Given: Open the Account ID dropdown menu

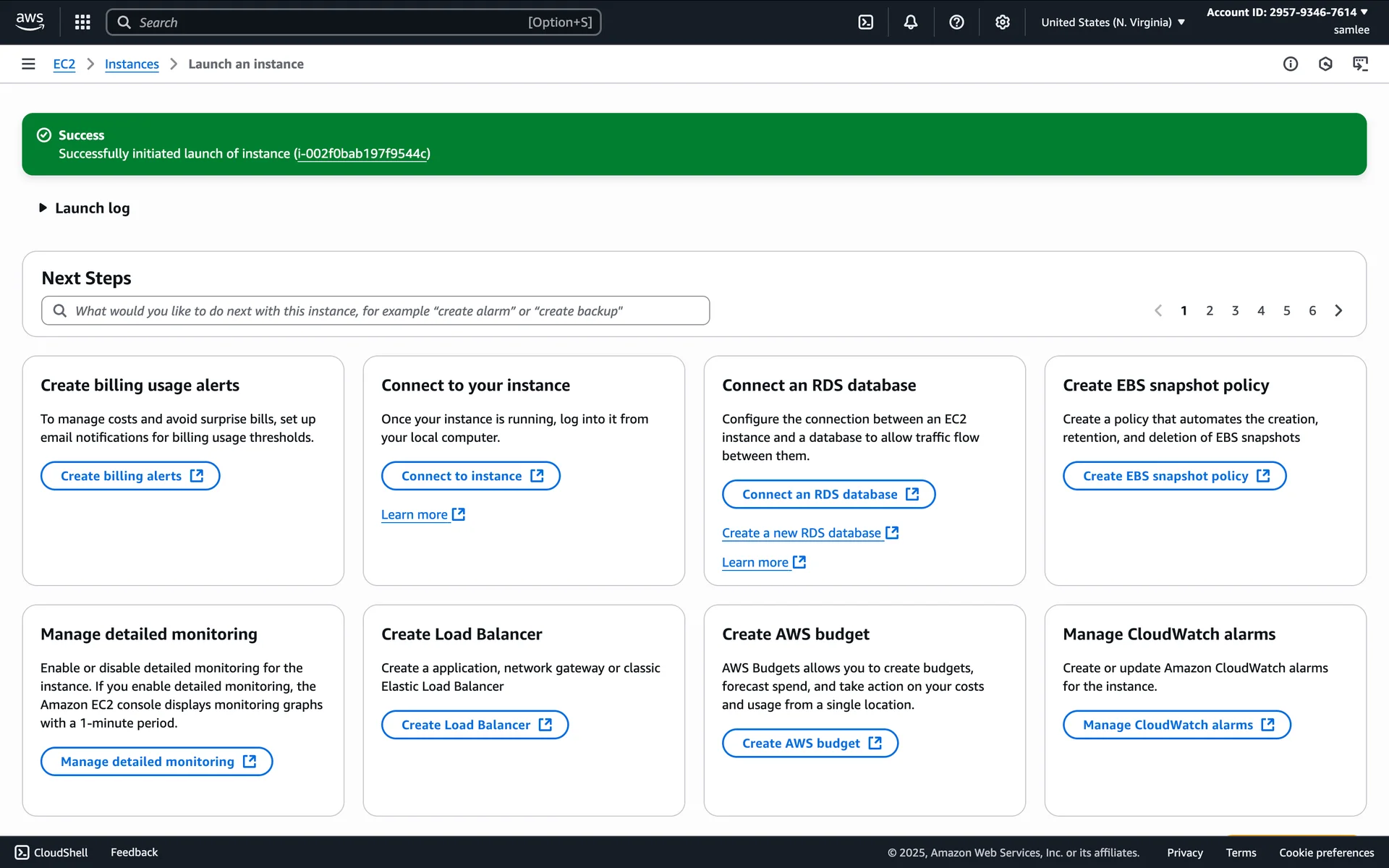Looking at the screenshot, I should point(1287,12).
